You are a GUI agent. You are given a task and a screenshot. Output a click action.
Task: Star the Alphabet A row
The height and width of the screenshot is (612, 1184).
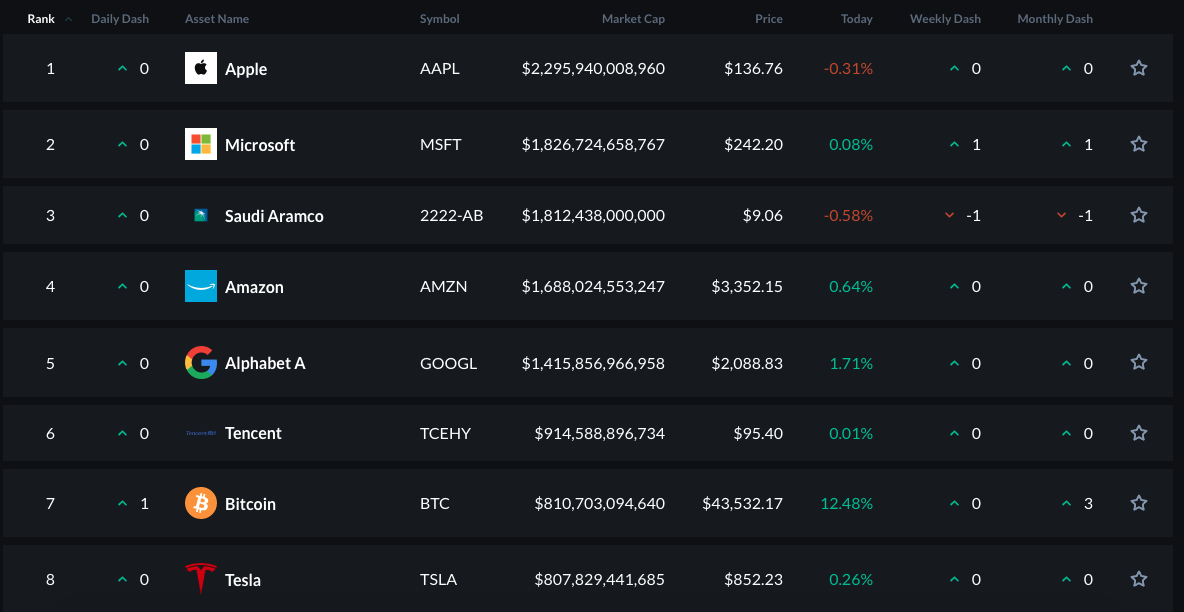(x=1139, y=362)
